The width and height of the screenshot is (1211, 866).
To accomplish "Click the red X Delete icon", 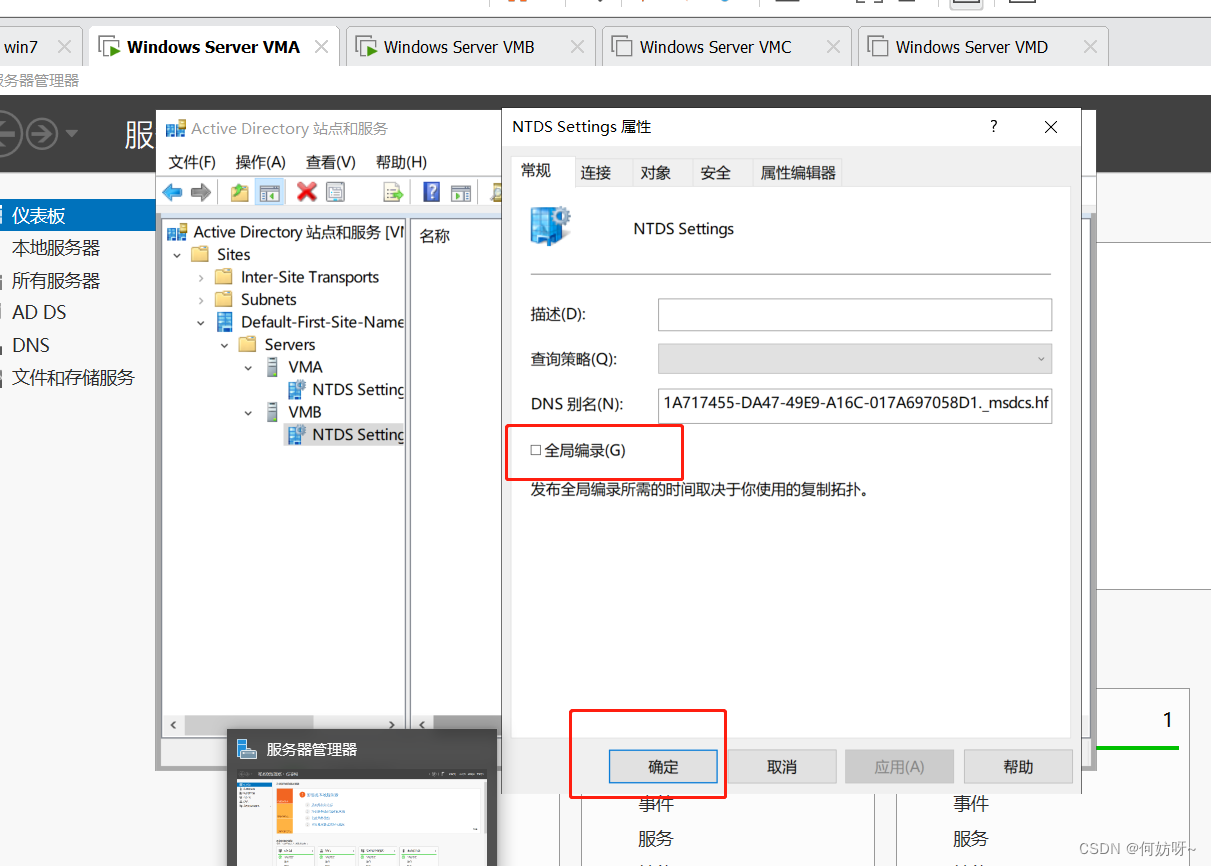I will click(x=307, y=192).
